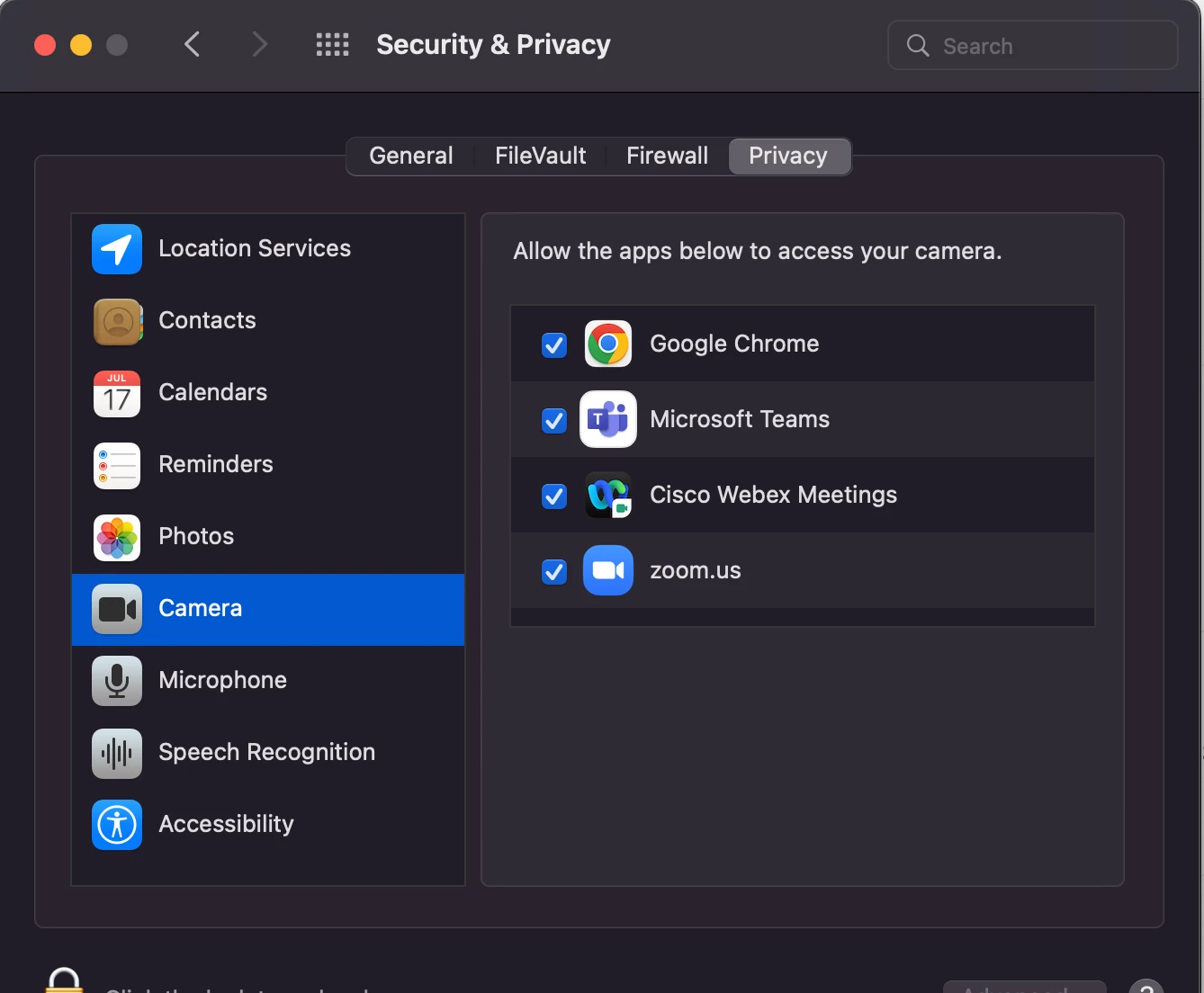The width and height of the screenshot is (1204, 993).
Task: Select Location Services in the privacy list
Action: (x=268, y=249)
